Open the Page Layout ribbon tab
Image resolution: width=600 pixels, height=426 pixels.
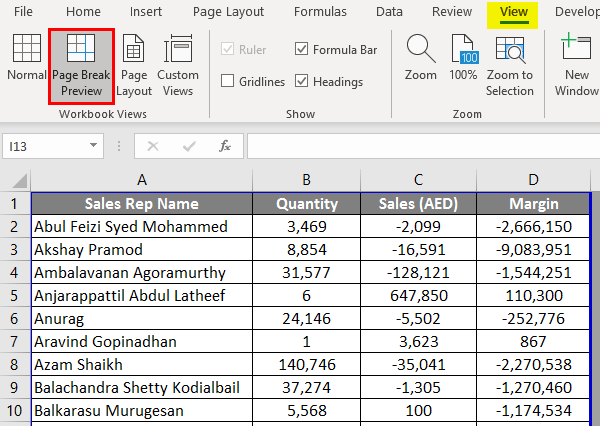[228, 12]
